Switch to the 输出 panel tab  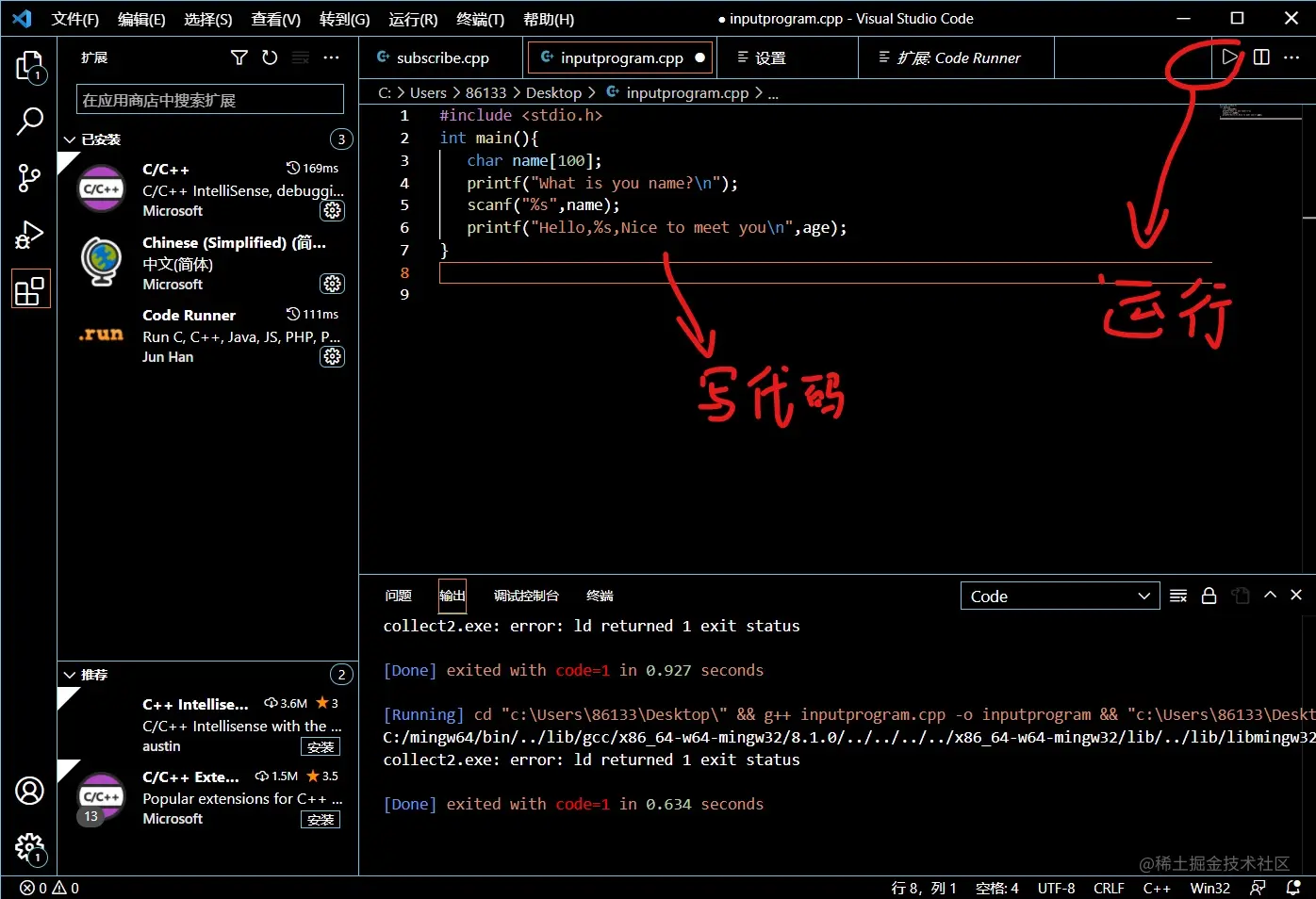click(452, 596)
